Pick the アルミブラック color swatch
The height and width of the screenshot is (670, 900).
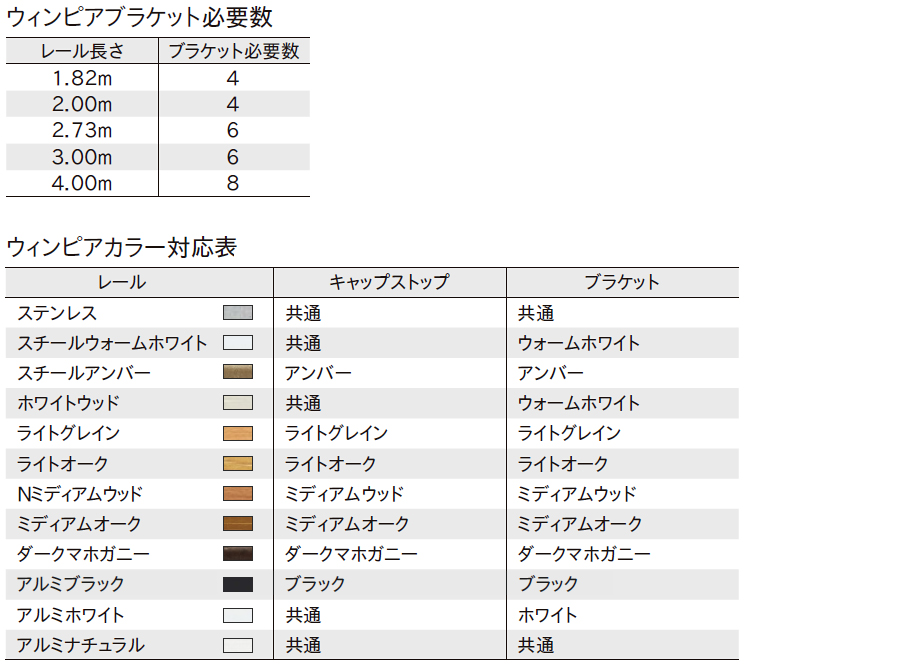238,584
